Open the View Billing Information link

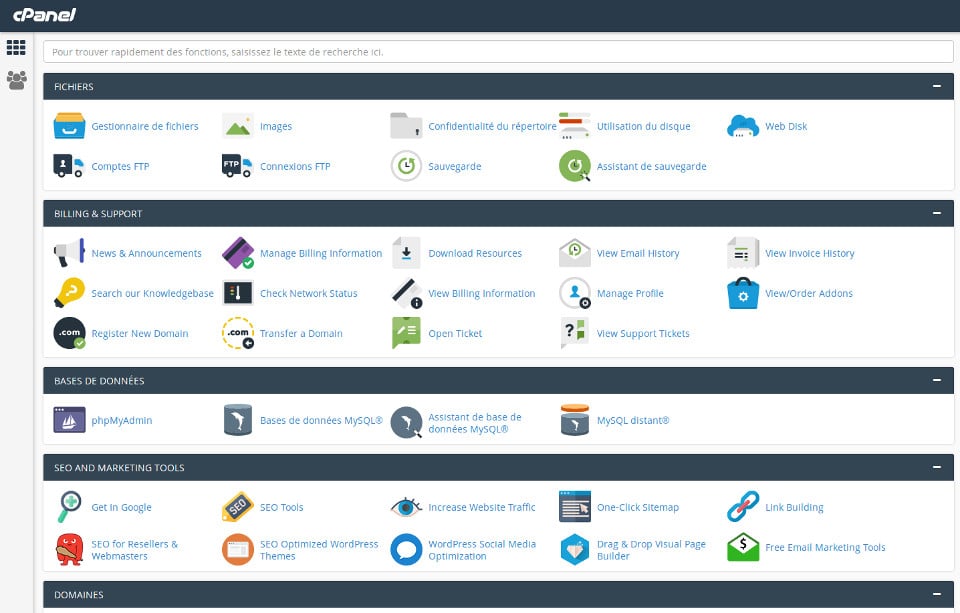tap(481, 293)
